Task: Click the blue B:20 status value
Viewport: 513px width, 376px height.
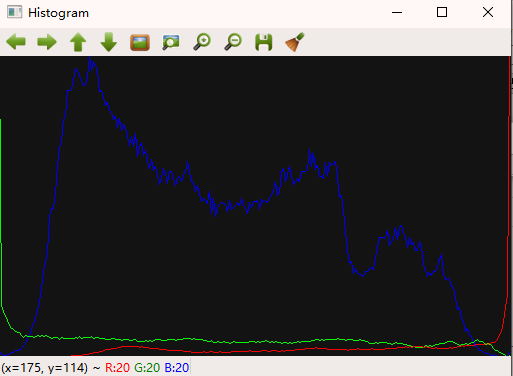Action: pos(177,368)
